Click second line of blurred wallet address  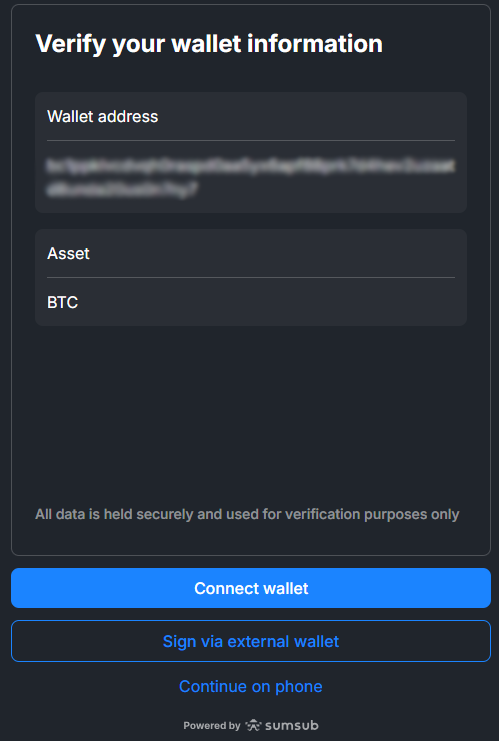(122, 189)
